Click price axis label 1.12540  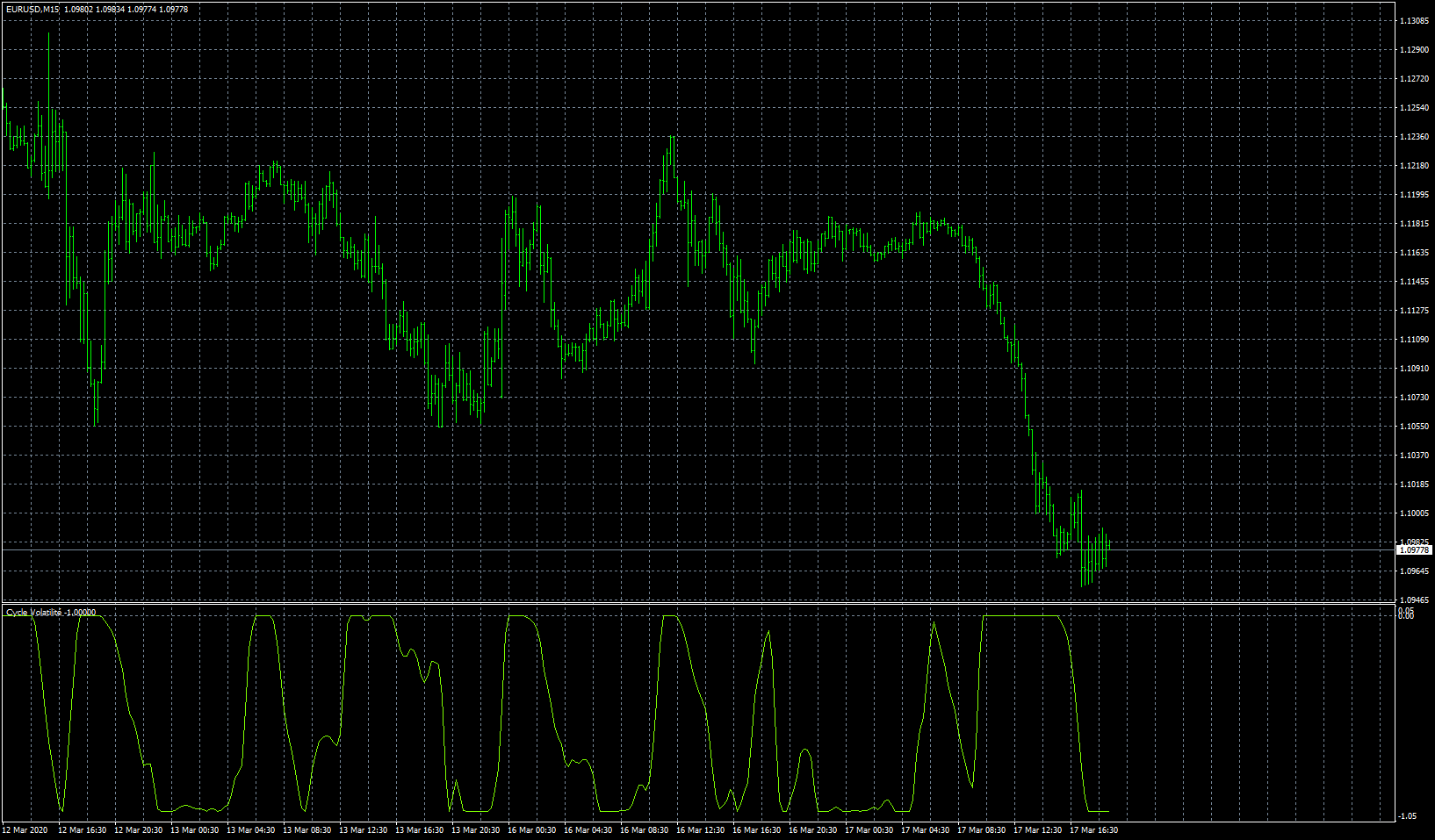click(1414, 108)
